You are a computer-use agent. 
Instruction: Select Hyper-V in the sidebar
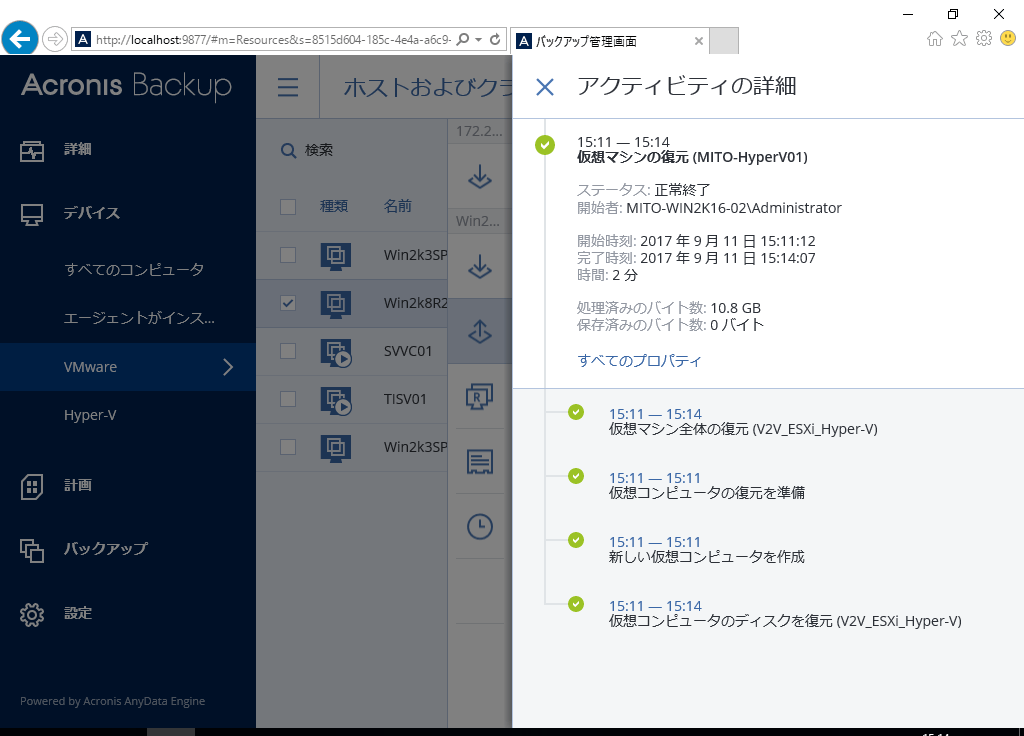90,415
